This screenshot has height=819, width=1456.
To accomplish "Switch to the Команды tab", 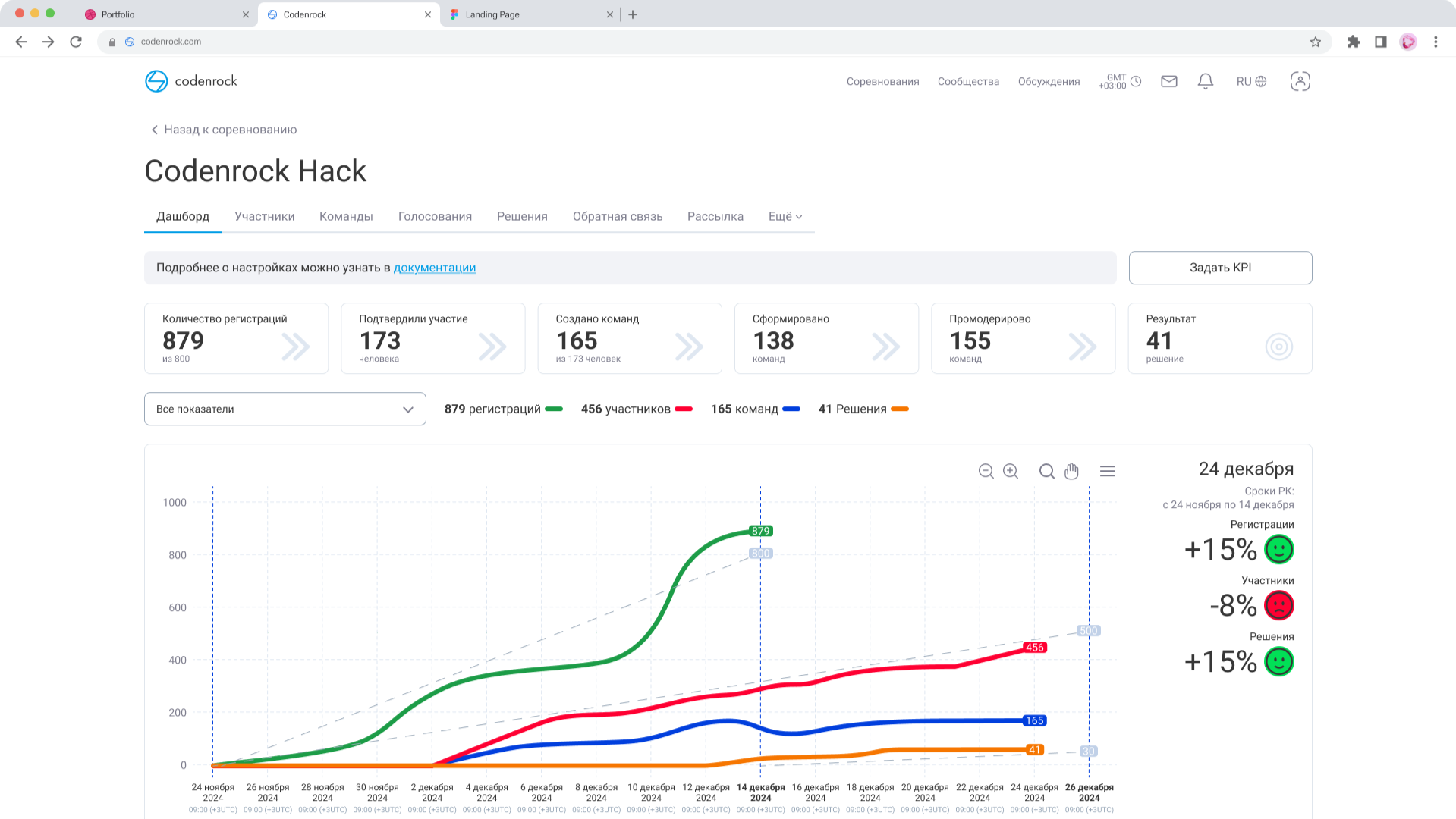I will pyautogui.click(x=346, y=216).
